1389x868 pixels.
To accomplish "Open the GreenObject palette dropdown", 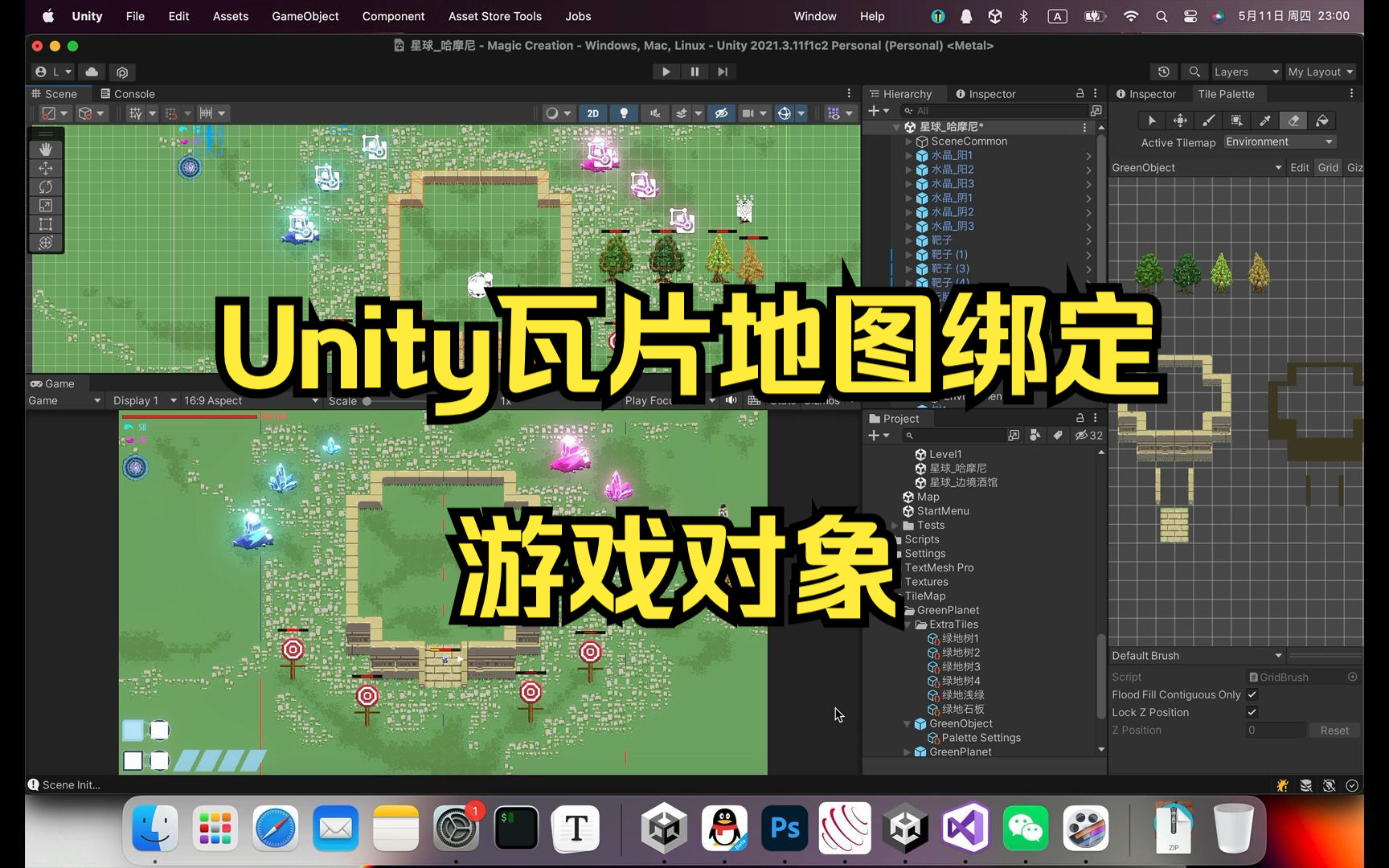I will coord(1196,167).
